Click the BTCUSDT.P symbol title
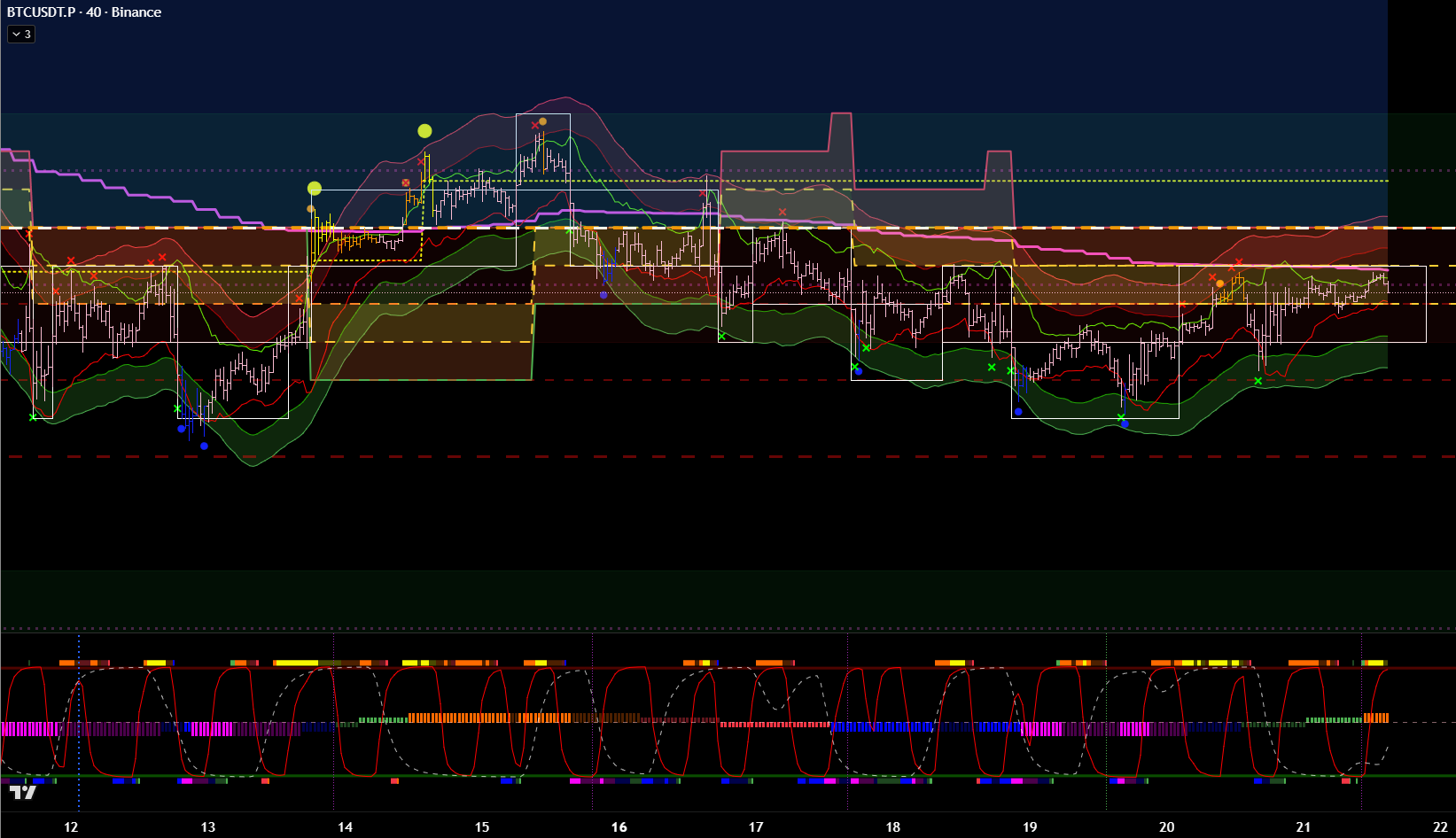The image size is (1456, 838). 41,12
